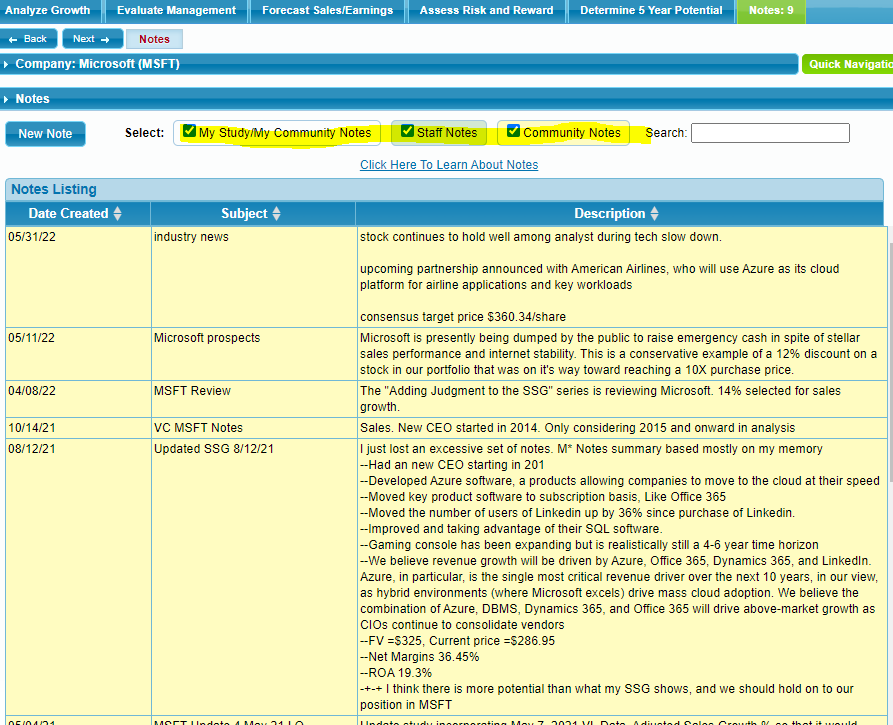Toggle the Community Notes checkbox
This screenshot has height=725, width=893.
[513, 131]
